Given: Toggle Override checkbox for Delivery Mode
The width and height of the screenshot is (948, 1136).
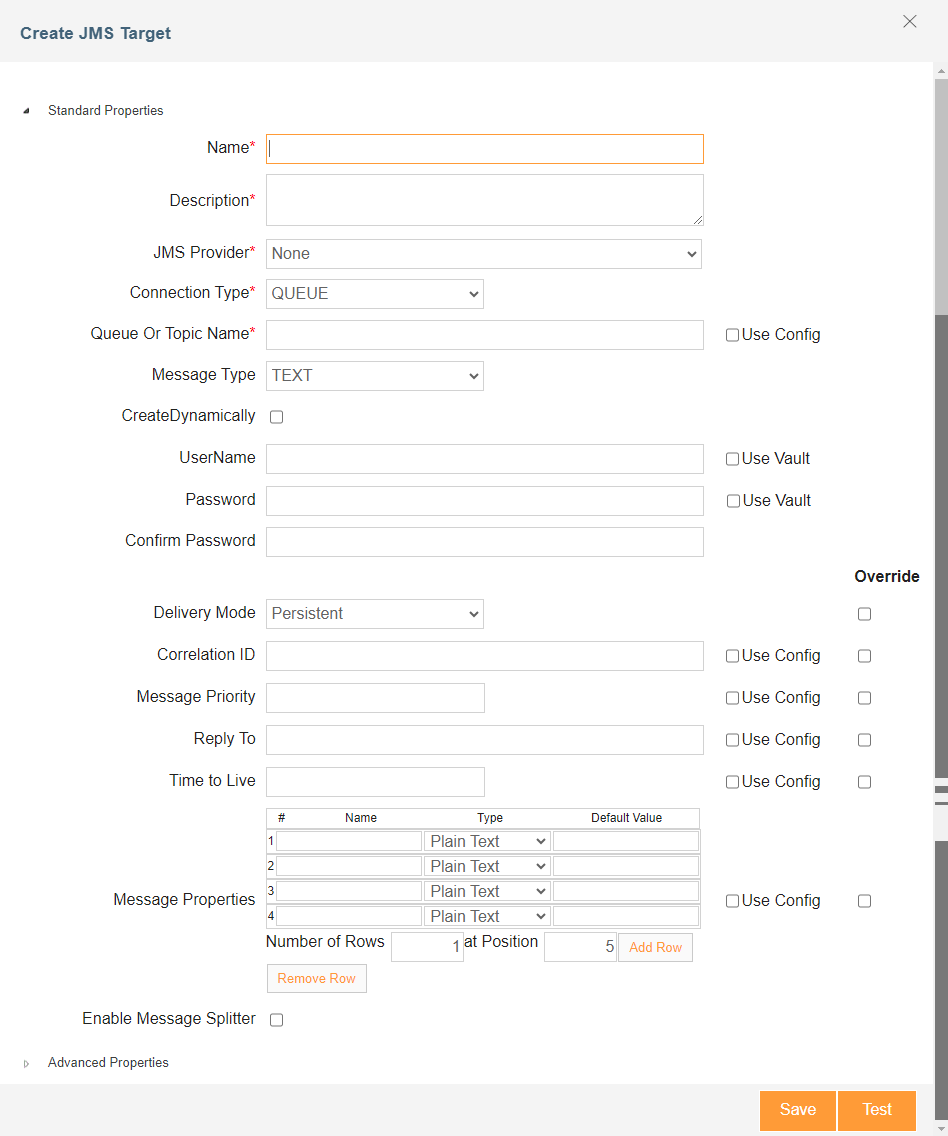Looking at the screenshot, I should tap(864, 614).
